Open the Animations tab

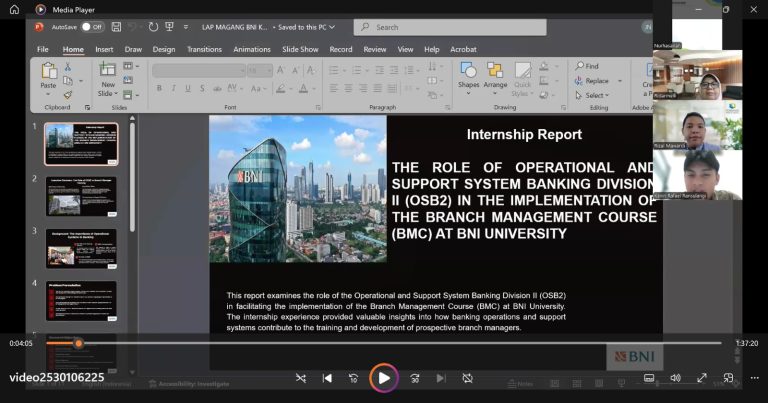(252, 49)
